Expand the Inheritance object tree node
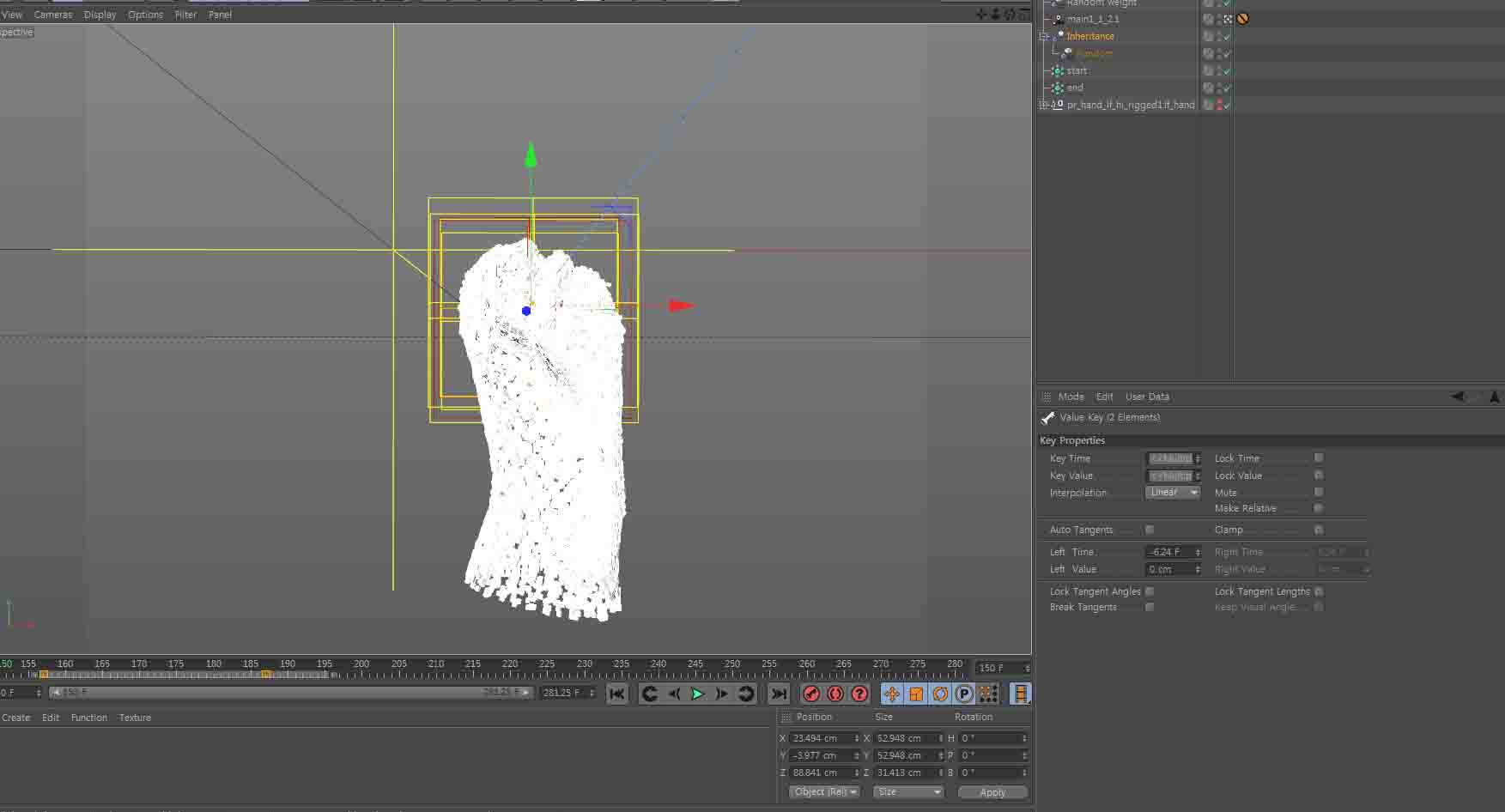 (1044, 36)
